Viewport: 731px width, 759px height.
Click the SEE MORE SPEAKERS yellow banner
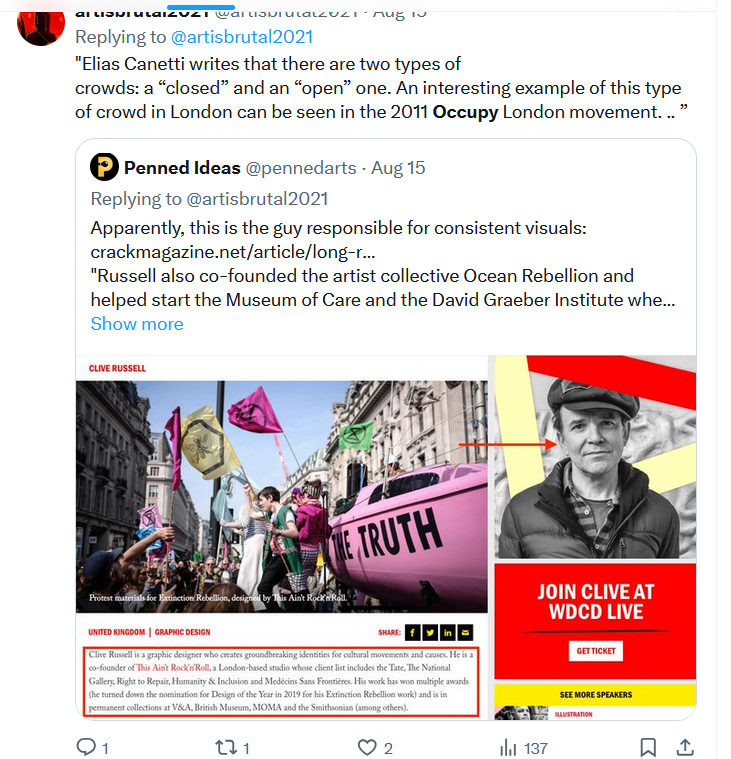[x=595, y=695]
